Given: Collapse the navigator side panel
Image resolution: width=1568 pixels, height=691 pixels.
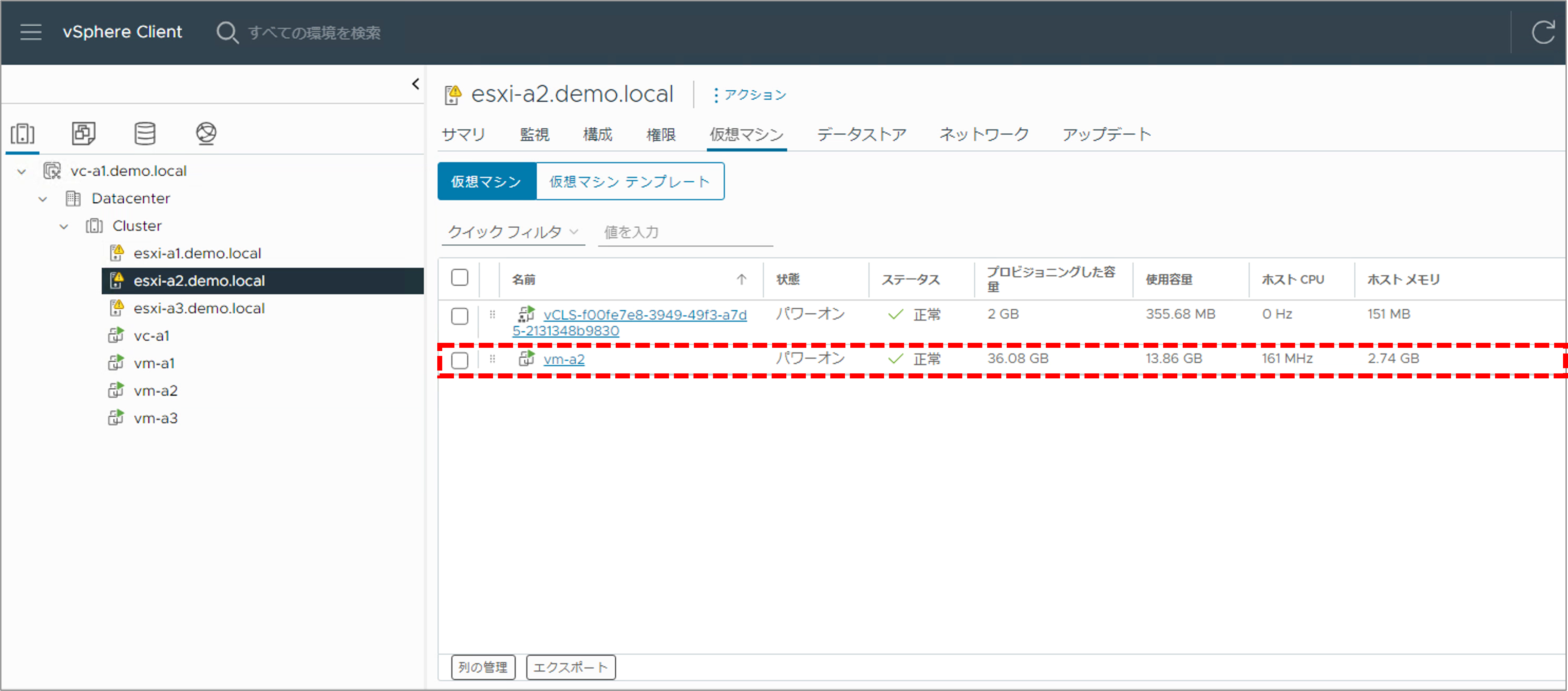Looking at the screenshot, I should pyautogui.click(x=416, y=84).
